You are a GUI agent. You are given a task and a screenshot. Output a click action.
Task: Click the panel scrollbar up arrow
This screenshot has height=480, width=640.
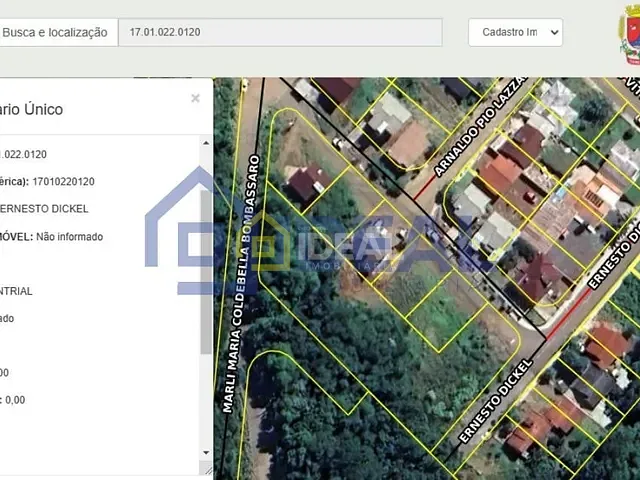tap(206, 143)
